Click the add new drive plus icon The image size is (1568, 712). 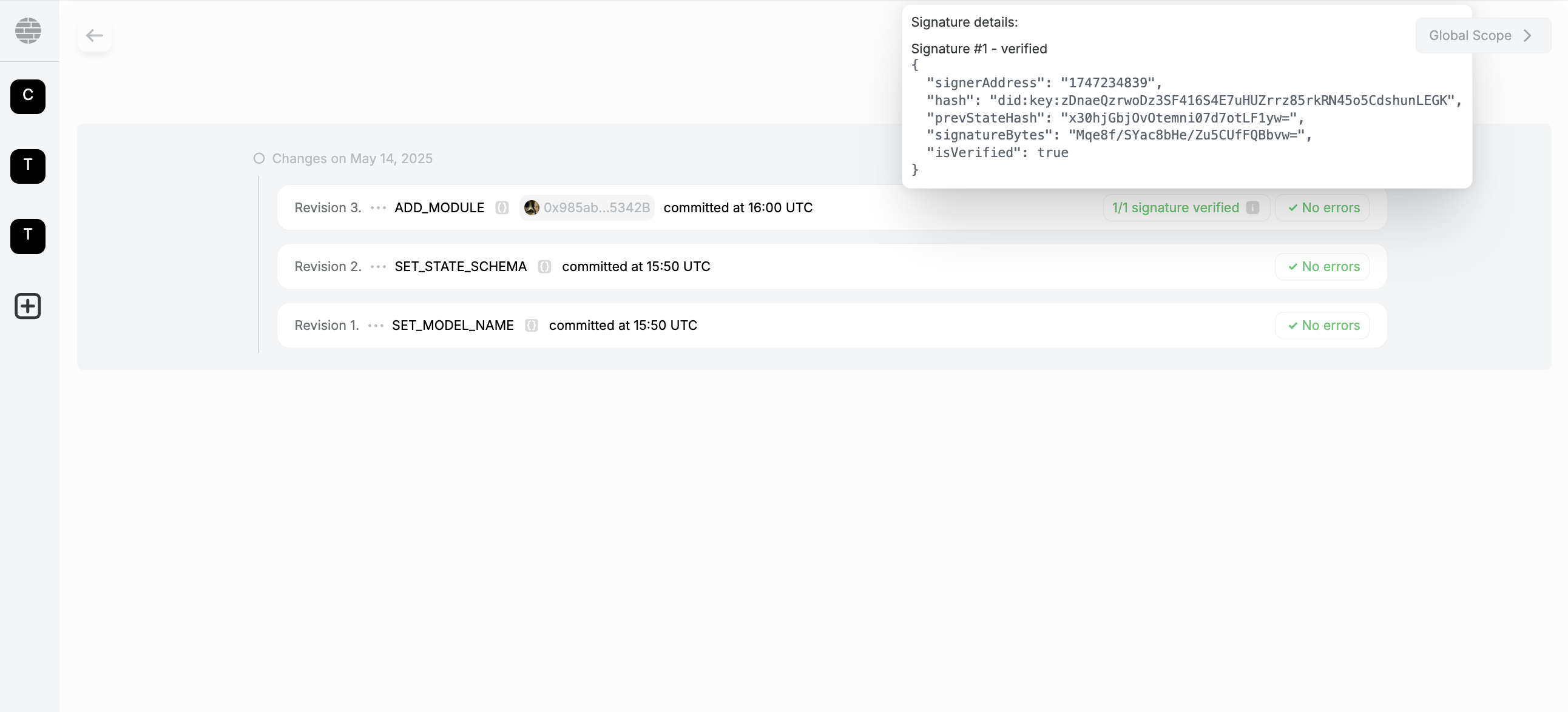(28, 306)
